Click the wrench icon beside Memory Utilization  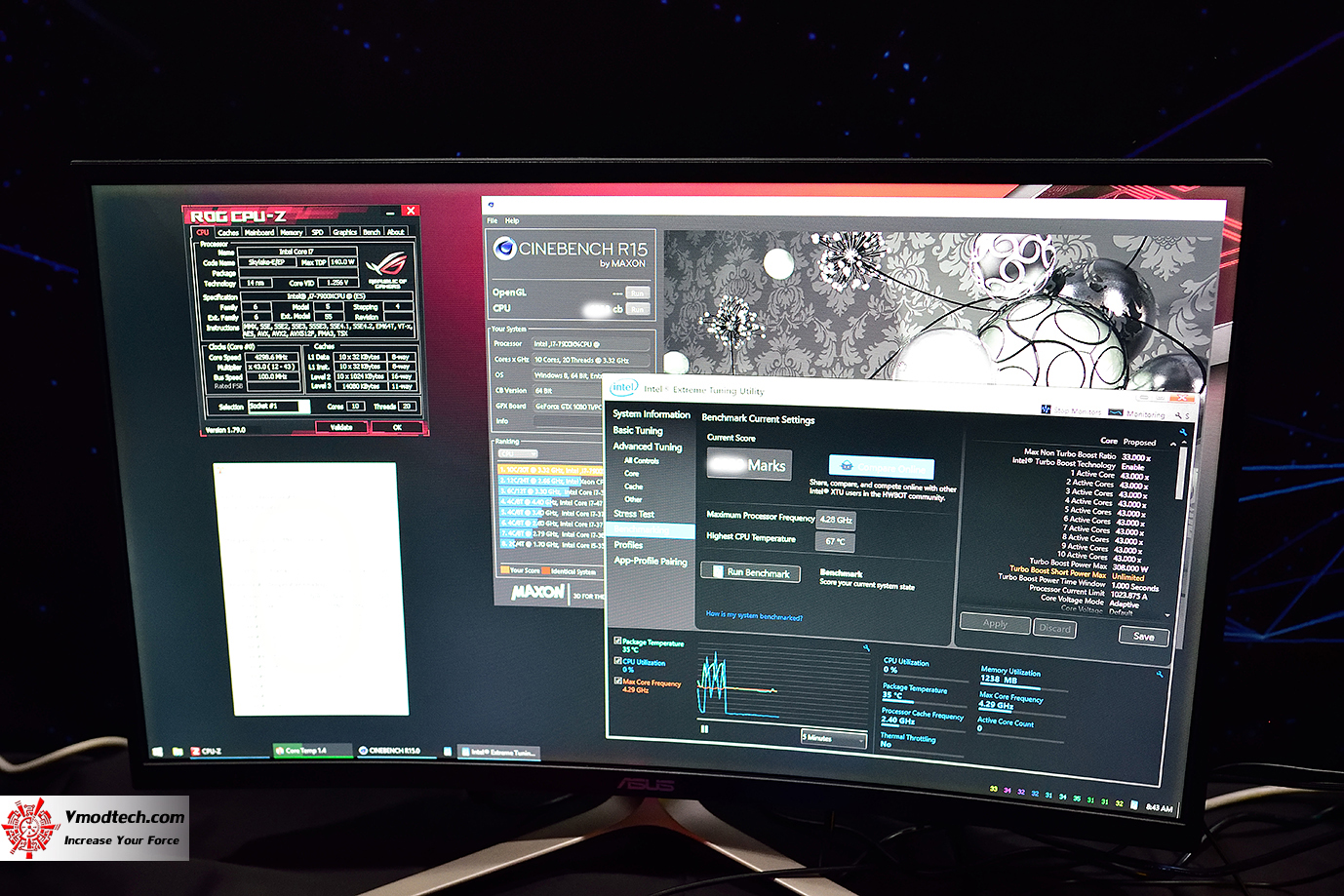(1160, 675)
